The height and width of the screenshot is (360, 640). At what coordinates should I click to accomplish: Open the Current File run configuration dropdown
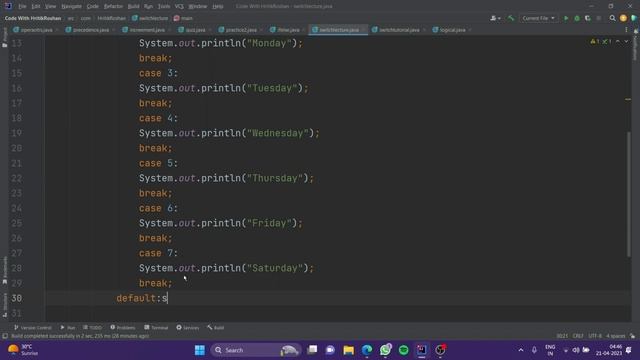tap(538, 18)
